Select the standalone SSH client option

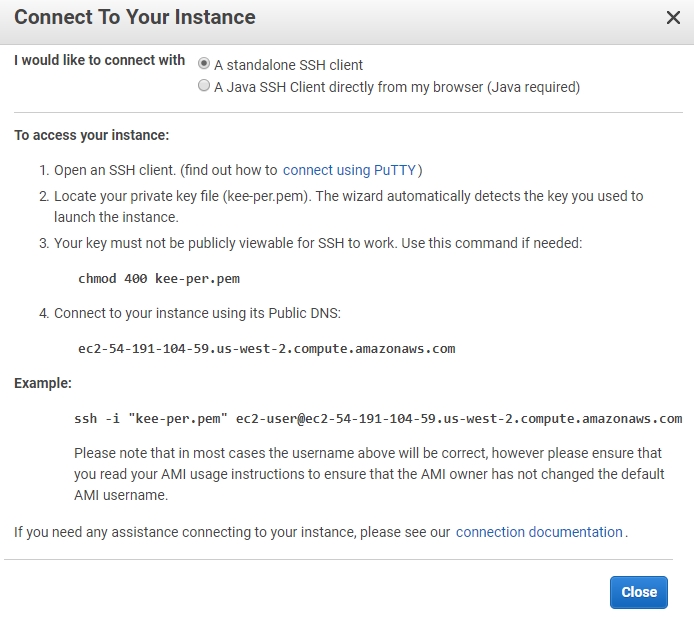[x=205, y=64]
